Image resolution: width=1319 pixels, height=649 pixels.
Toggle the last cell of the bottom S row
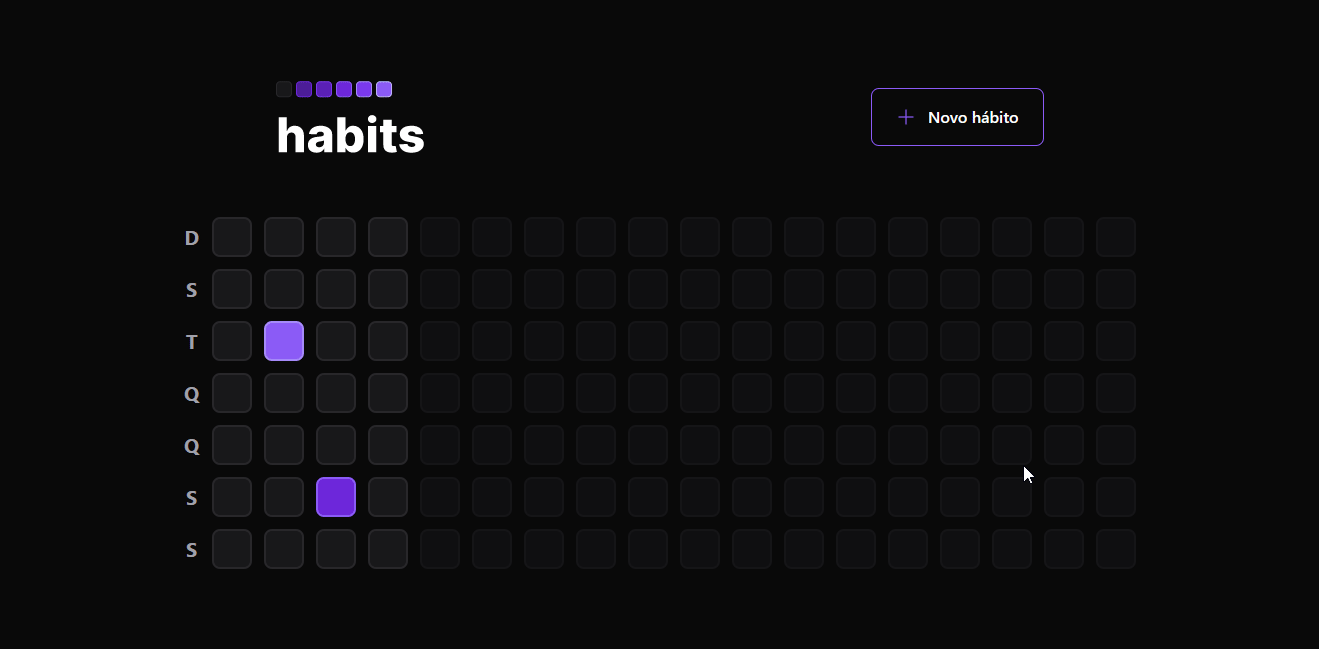click(1116, 549)
